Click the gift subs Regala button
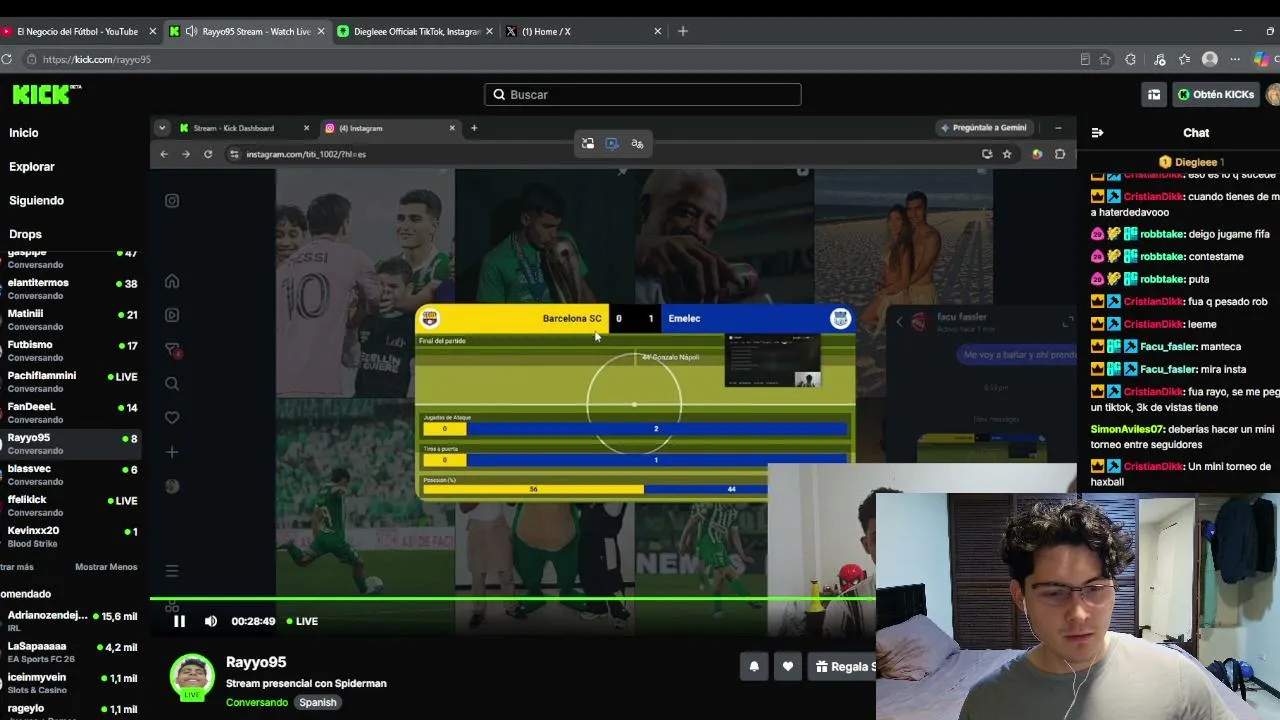 845,666
